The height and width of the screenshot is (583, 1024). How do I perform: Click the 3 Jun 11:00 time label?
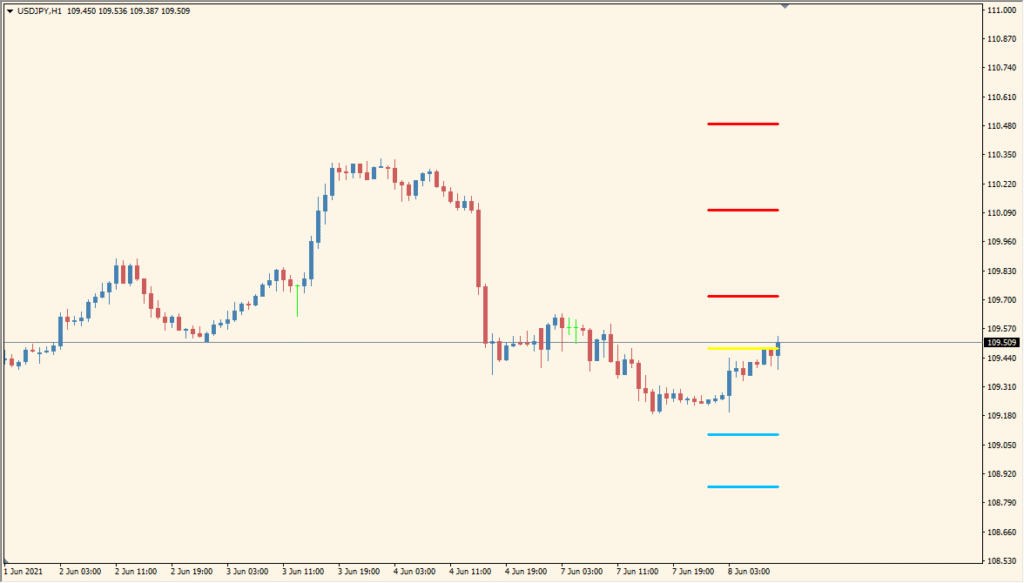pyautogui.click(x=303, y=571)
